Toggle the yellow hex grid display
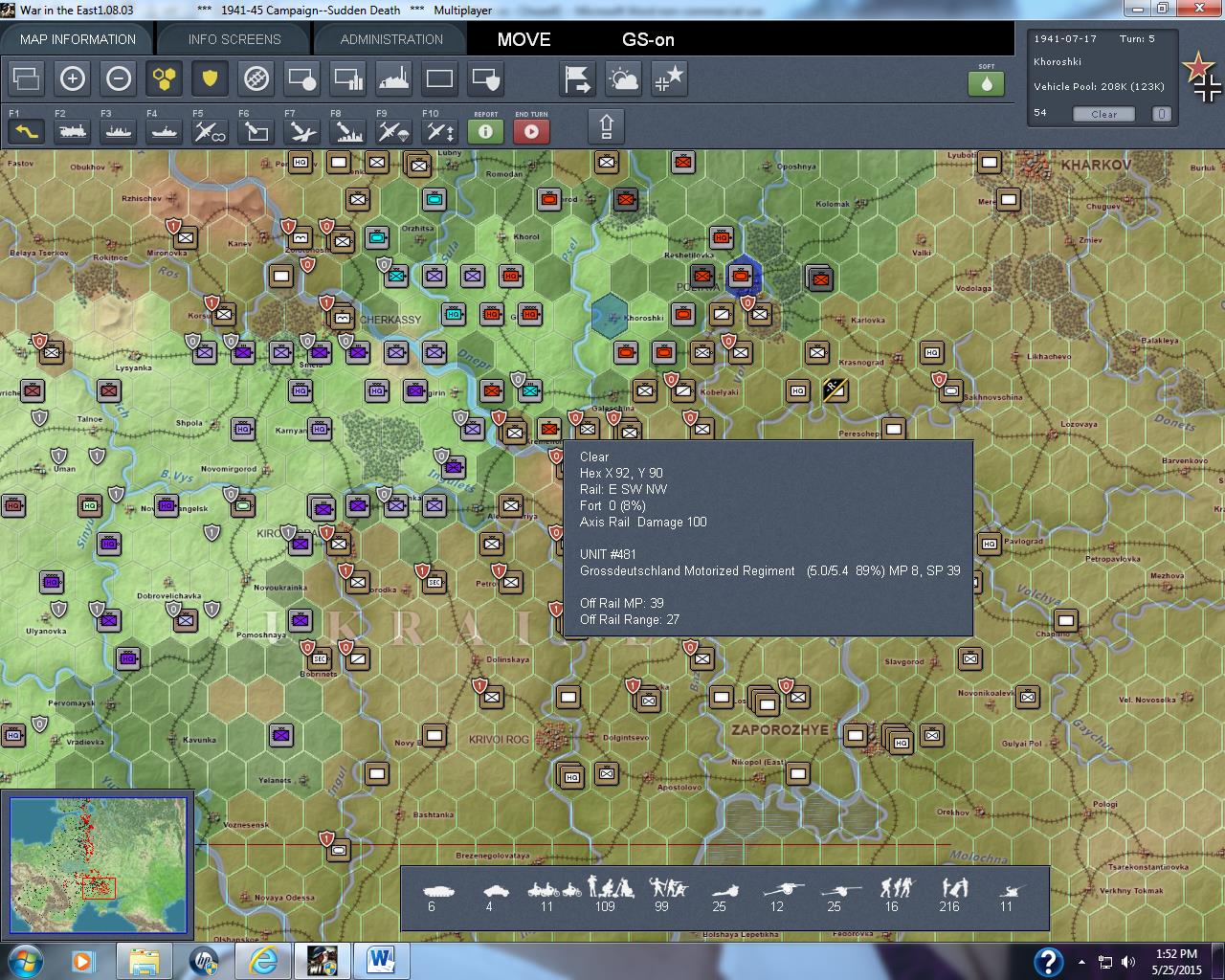The image size is (1225, 980). coord(165,78)
